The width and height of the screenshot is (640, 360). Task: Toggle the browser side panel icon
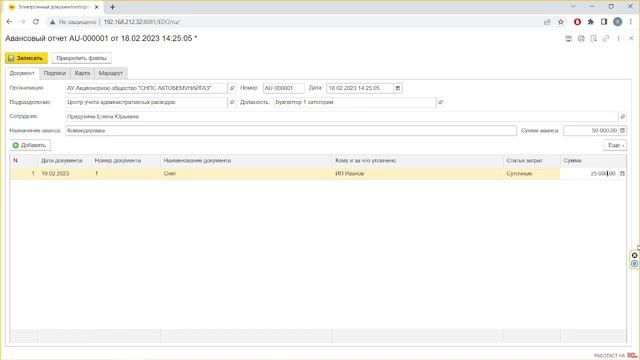[x=604, y=22]
